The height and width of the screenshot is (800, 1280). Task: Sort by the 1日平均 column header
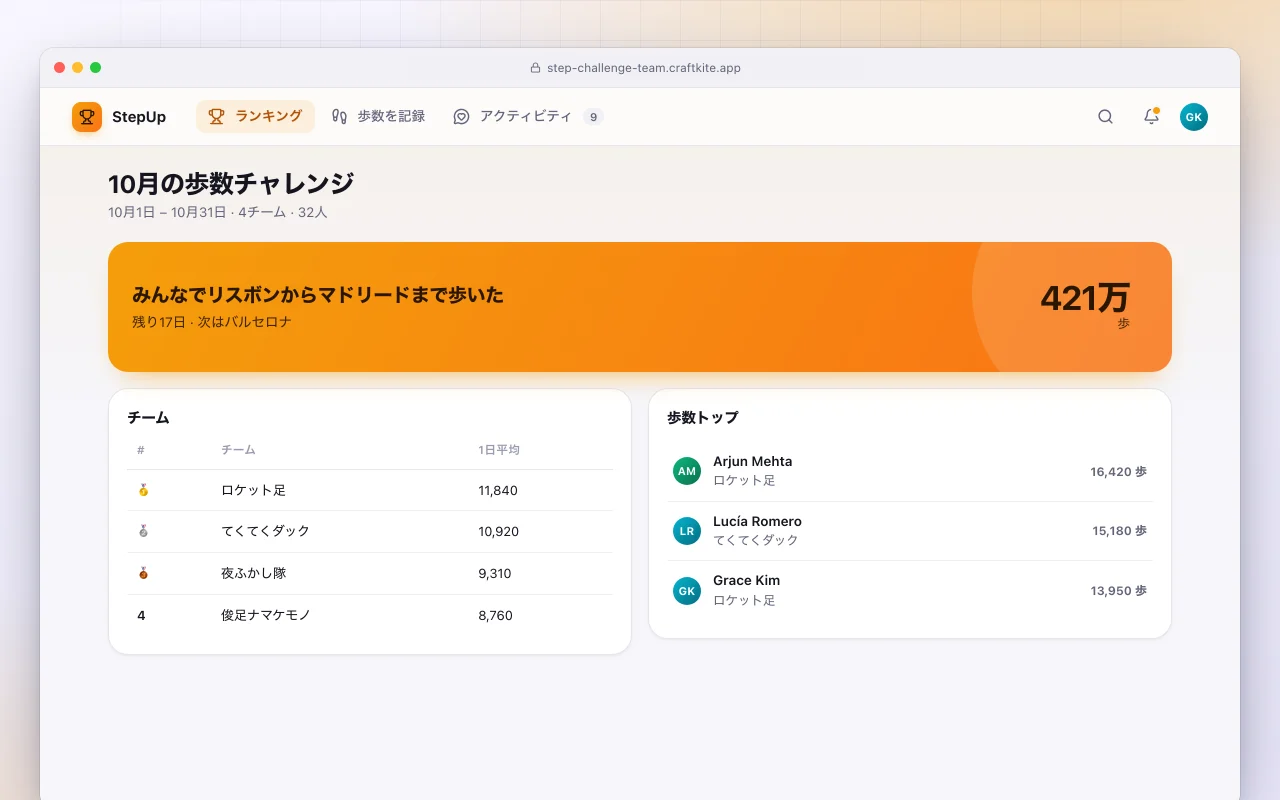499,450
